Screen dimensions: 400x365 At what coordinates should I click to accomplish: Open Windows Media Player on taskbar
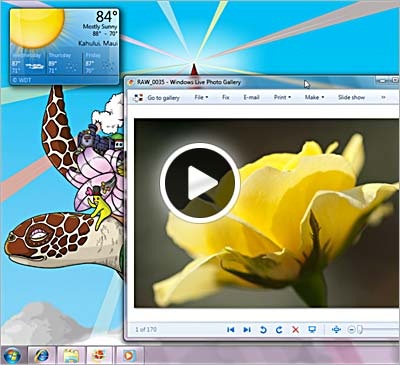click(129, 355)
